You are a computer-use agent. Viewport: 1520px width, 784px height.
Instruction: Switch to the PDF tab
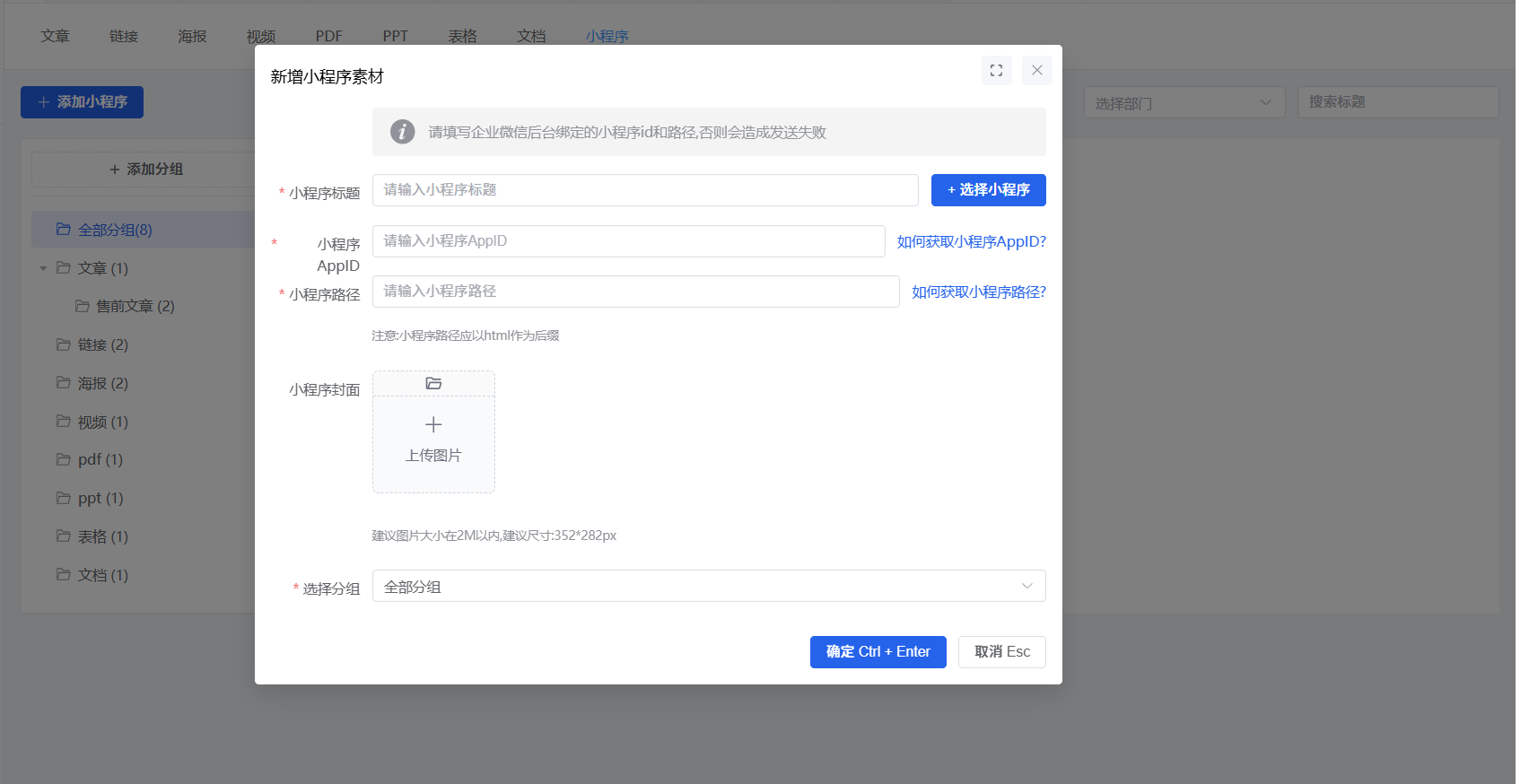329,36
